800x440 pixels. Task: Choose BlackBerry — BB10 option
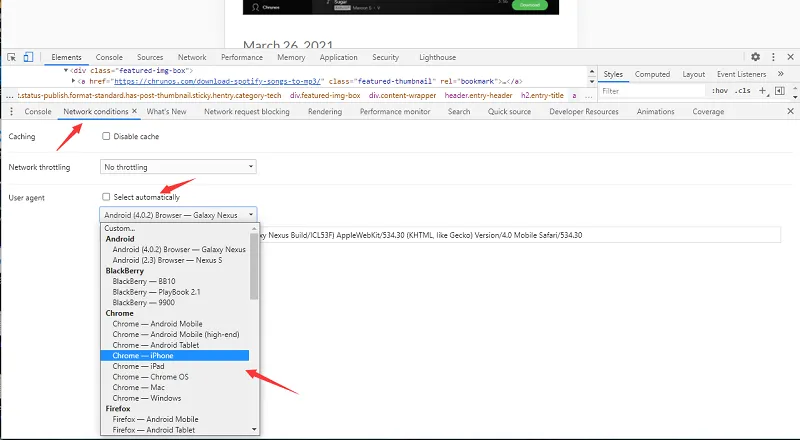tap(175, 281)
